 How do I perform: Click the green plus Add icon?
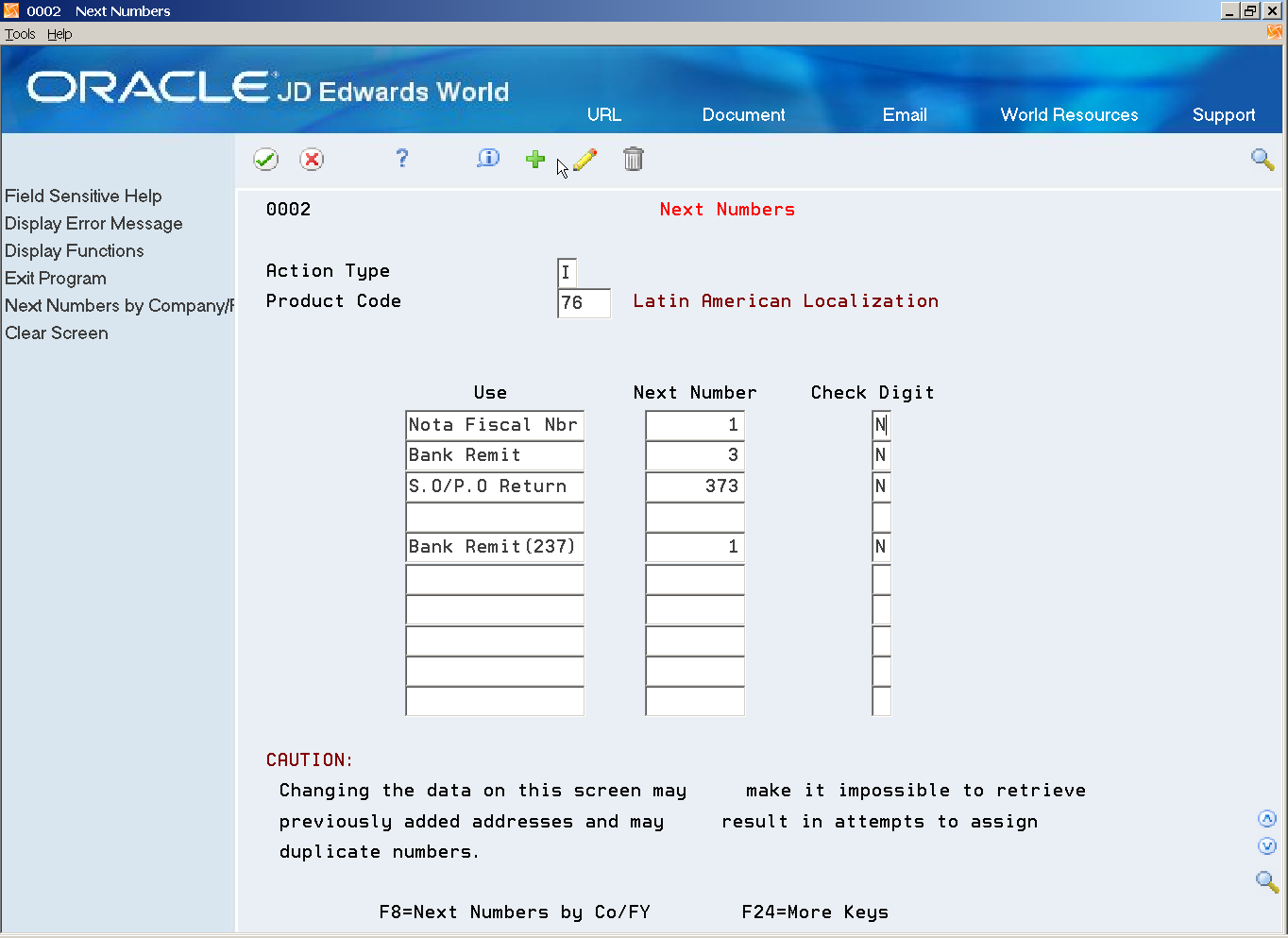coord(535,159)
